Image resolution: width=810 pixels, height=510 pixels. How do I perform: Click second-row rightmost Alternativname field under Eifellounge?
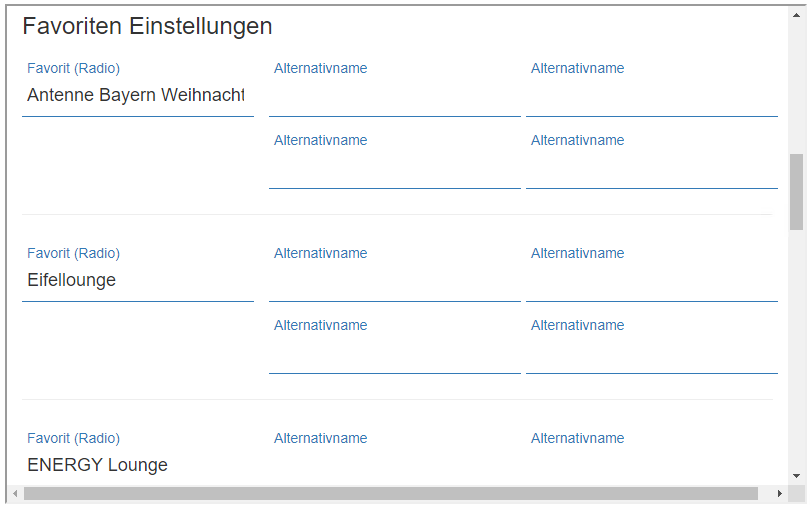(x=651, y=355)
